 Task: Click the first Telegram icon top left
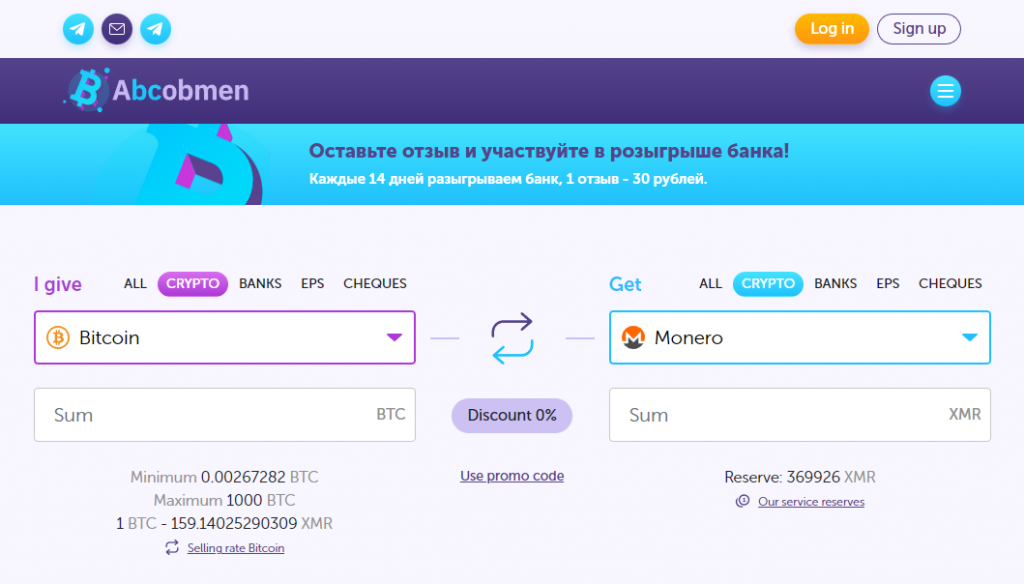[78, 28]
